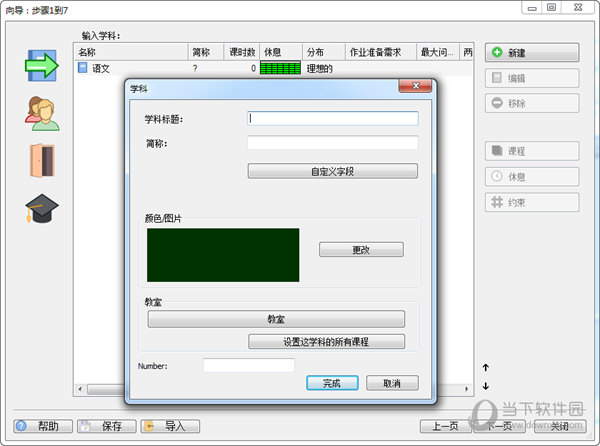This screenshot has width=600, height=446.
Task: Sort by 最大问 column header
Action: click(x=438, y=52)
